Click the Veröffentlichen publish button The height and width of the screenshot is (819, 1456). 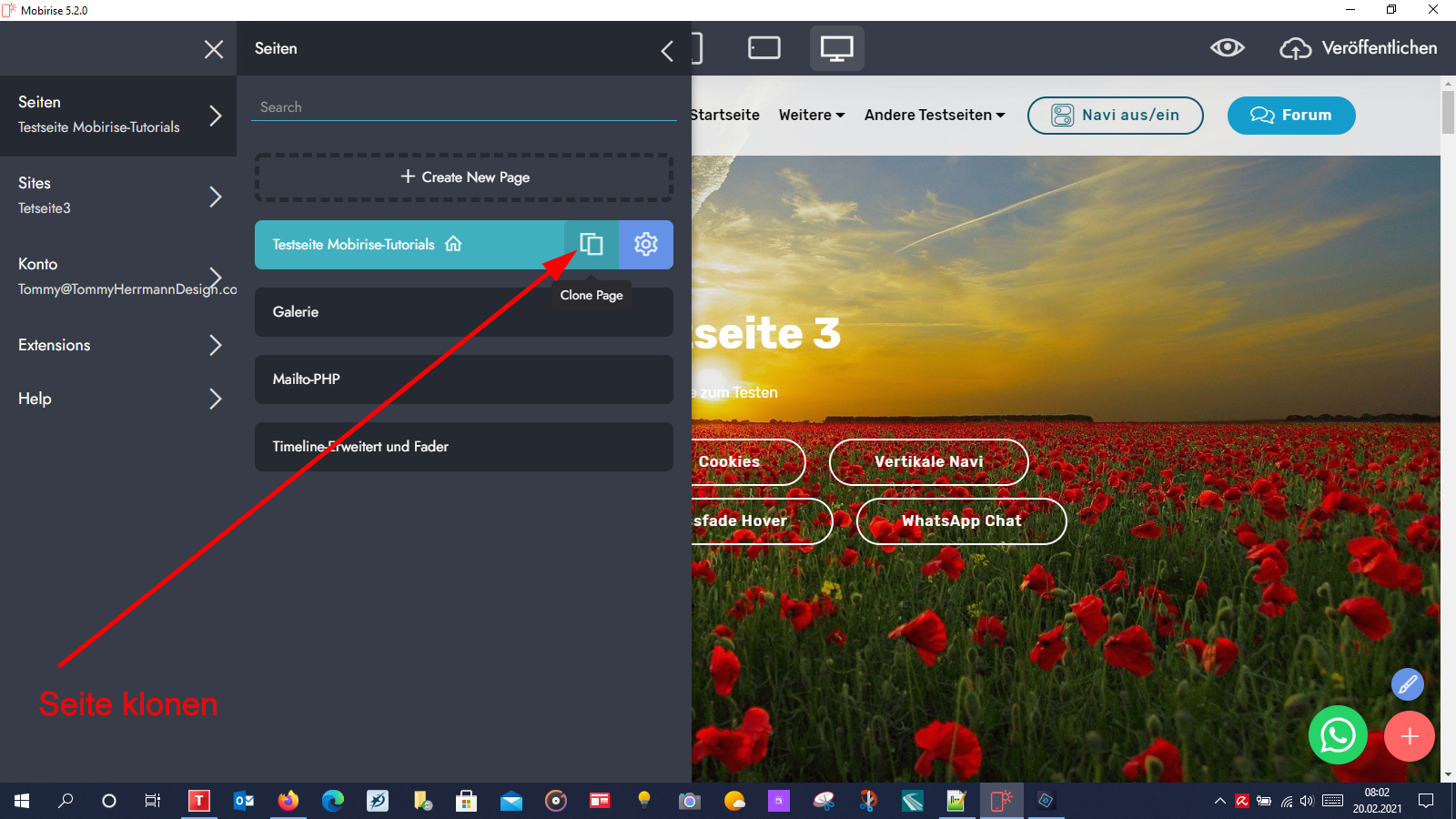coord(1359,48)
